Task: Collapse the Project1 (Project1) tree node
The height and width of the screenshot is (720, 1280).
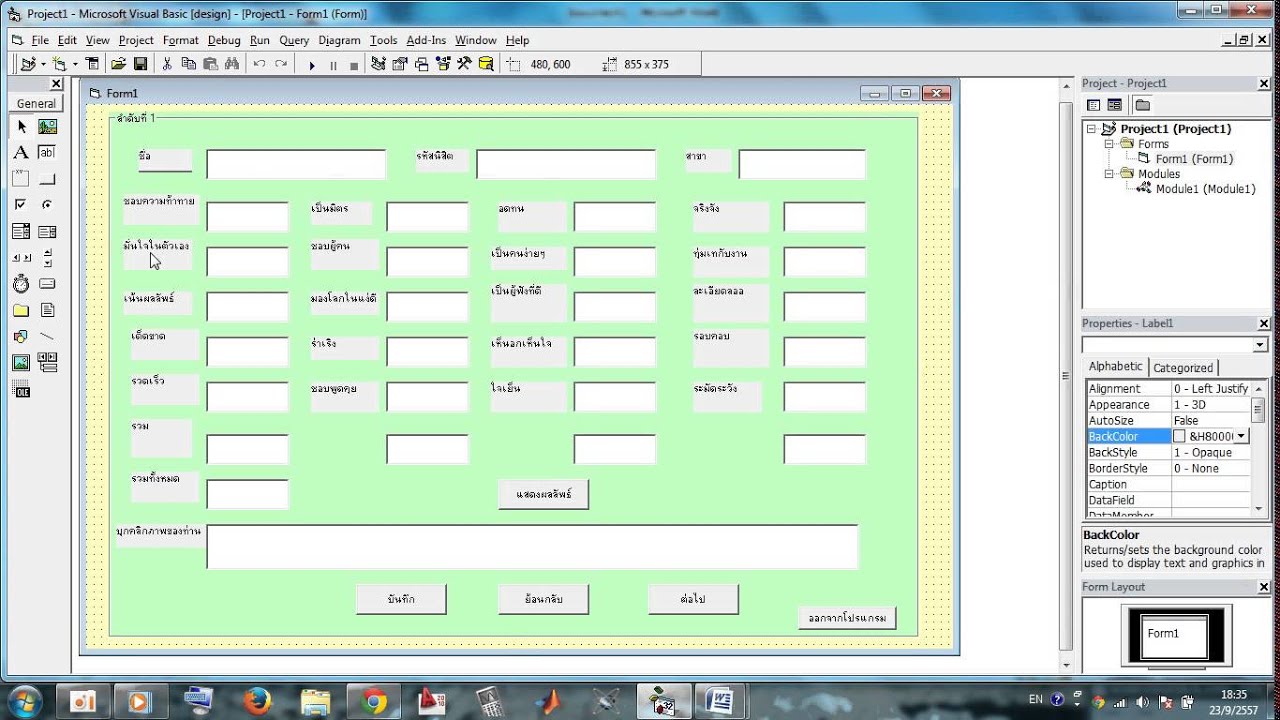Action: tap(1091, 129)
